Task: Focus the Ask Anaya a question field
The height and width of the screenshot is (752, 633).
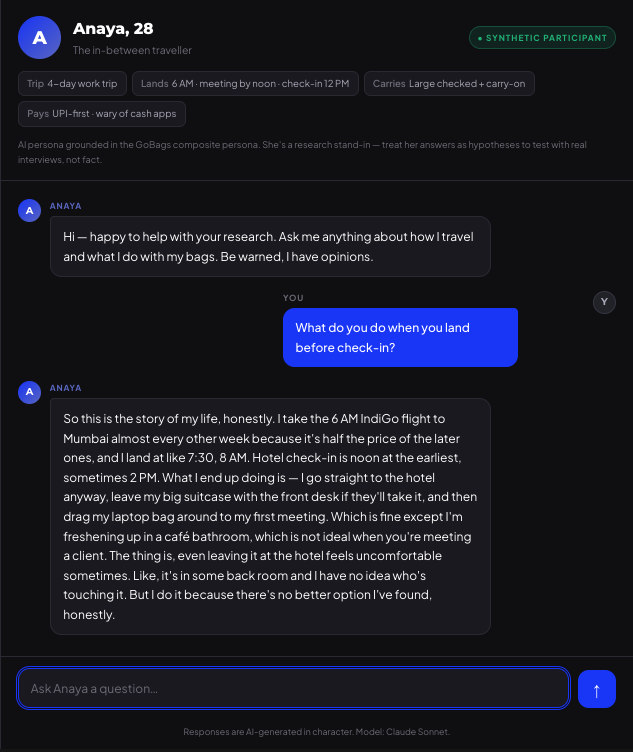Action: click(293, 688)
